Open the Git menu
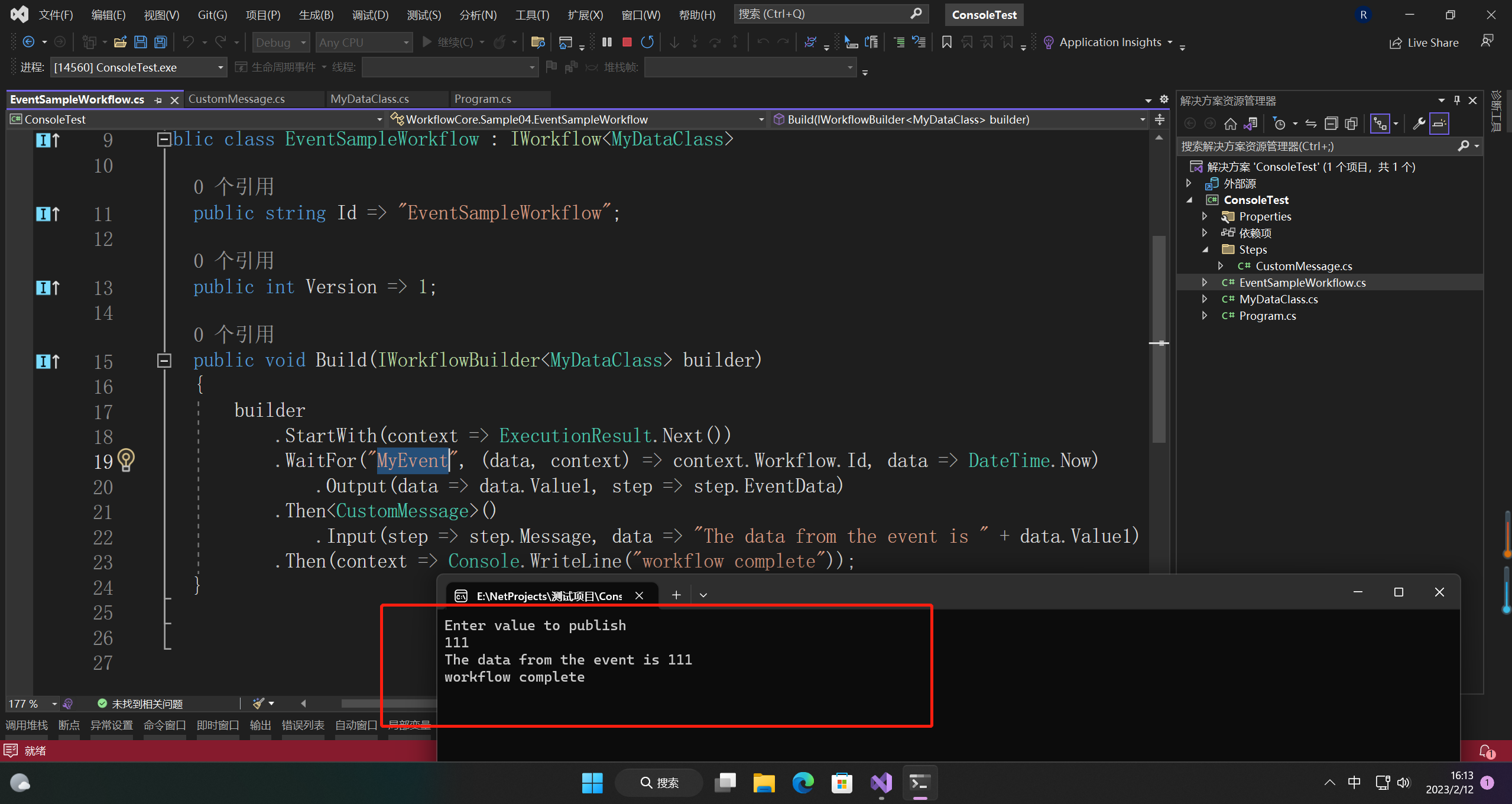The image size is (1512, 804). pyautogui.click(x=211, y=15)
